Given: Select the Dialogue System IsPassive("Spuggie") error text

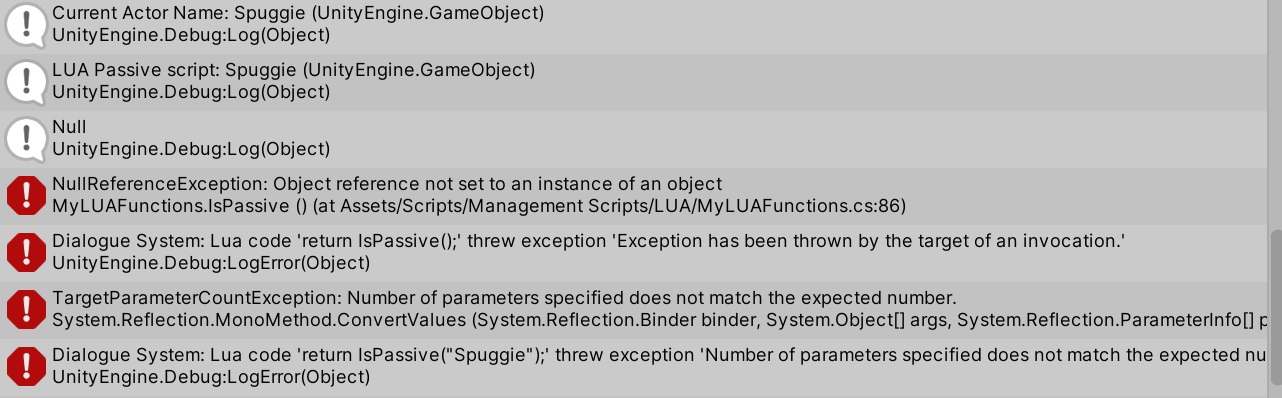Looking at the screenshot, I should click(660, 355).
